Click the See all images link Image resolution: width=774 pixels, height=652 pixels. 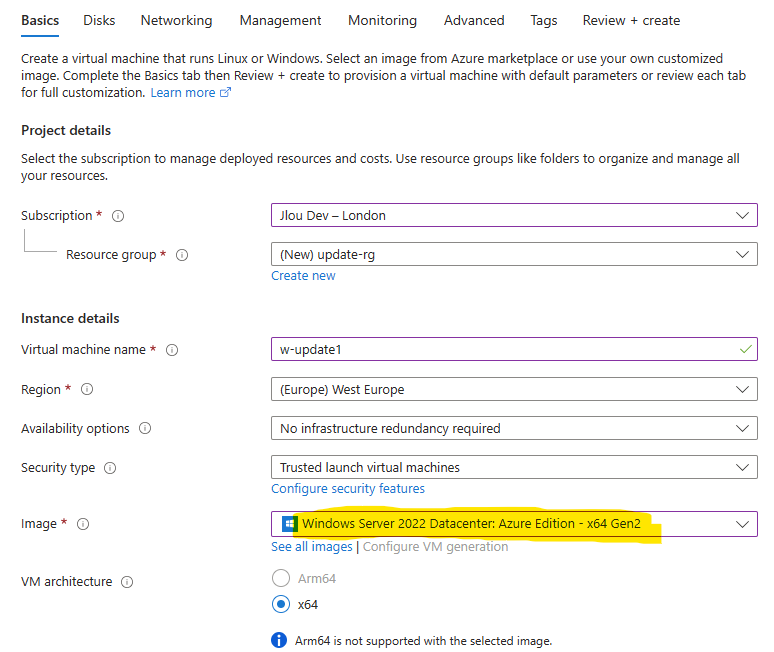311,547
